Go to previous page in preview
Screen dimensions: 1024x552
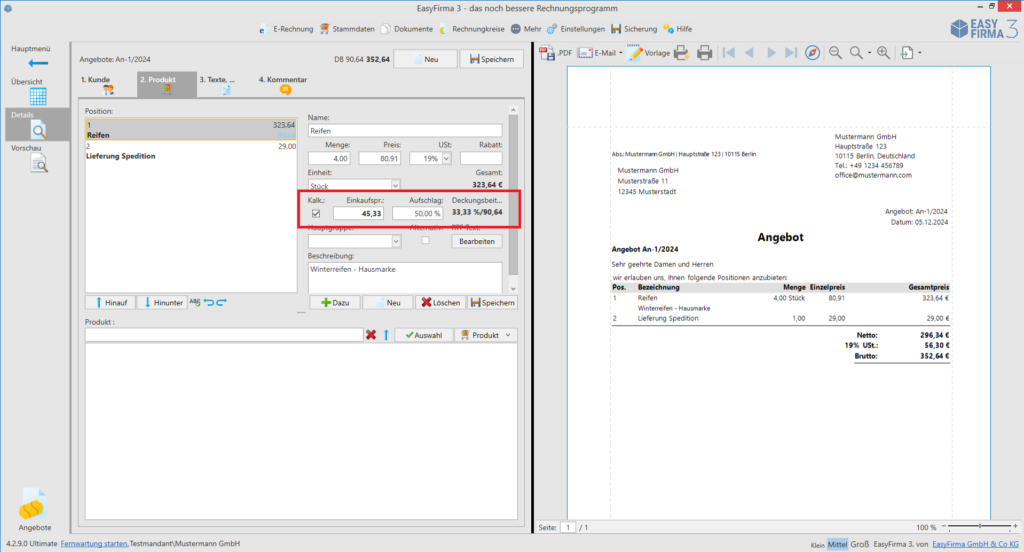(750, 53)
